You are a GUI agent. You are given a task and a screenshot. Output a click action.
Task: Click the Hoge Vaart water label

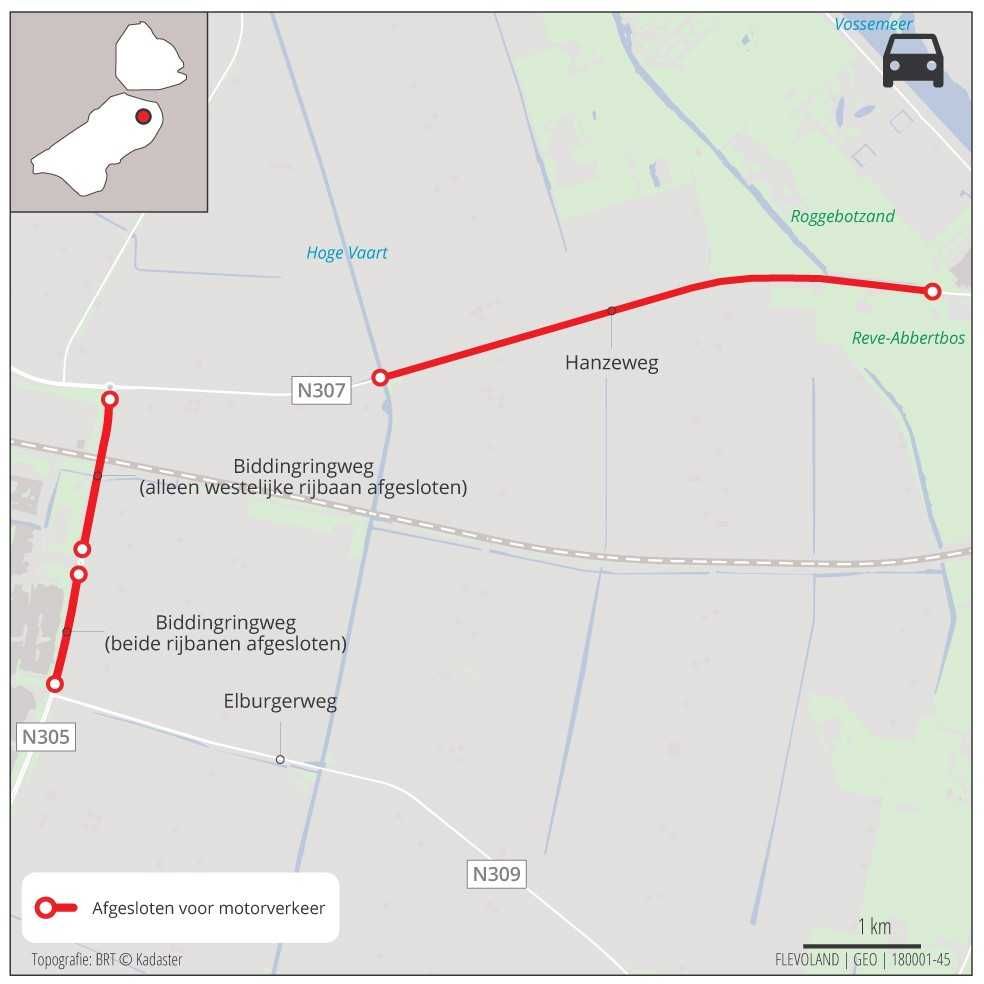pyautogui.click(x=347, y=253)
